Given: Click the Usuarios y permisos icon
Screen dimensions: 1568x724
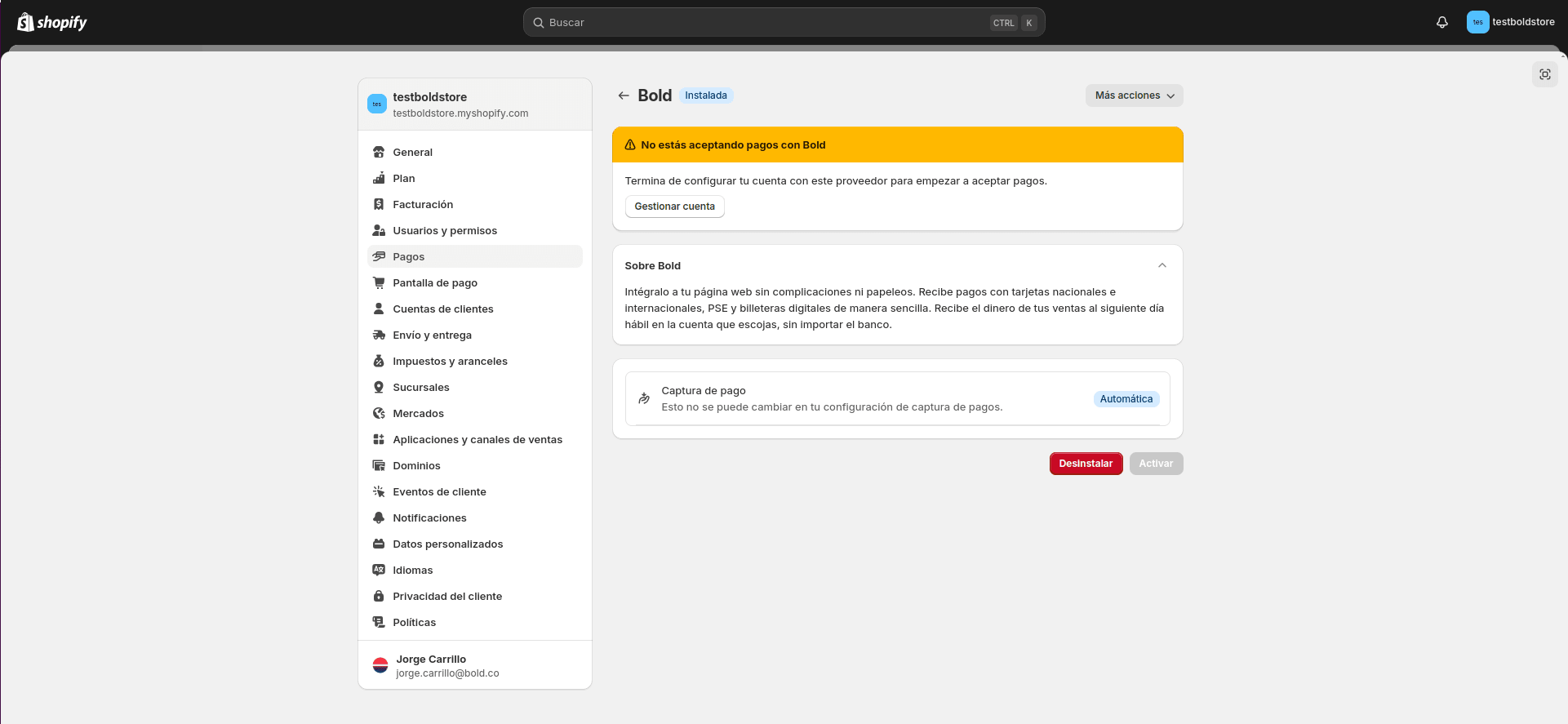Looking at the screenshot, I should pyautogui.click(x=379, y=230).
